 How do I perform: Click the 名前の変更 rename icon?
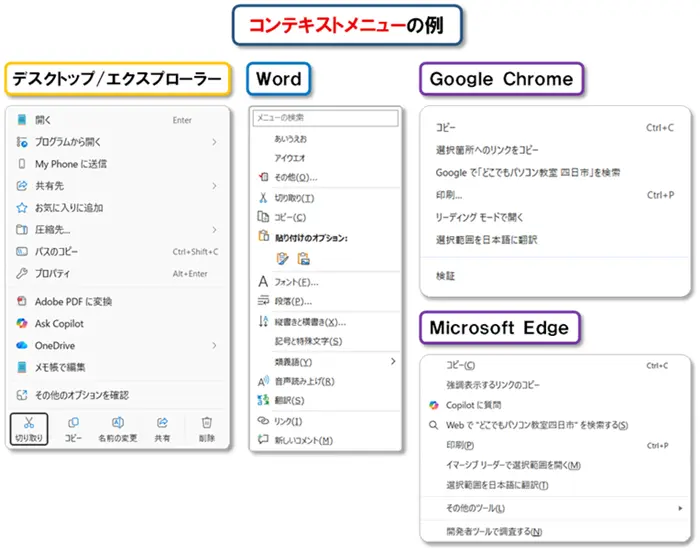tap(117, 424)
